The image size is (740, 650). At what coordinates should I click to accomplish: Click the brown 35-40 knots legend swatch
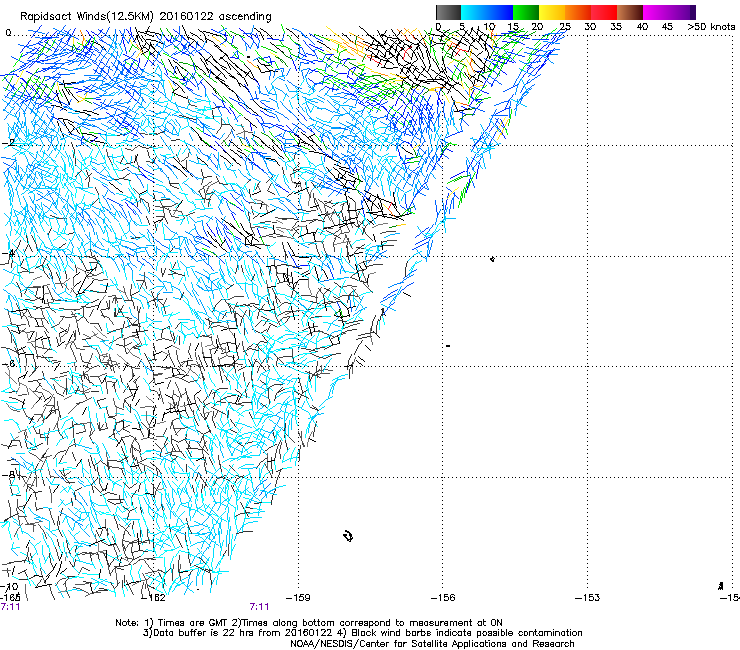630,12
